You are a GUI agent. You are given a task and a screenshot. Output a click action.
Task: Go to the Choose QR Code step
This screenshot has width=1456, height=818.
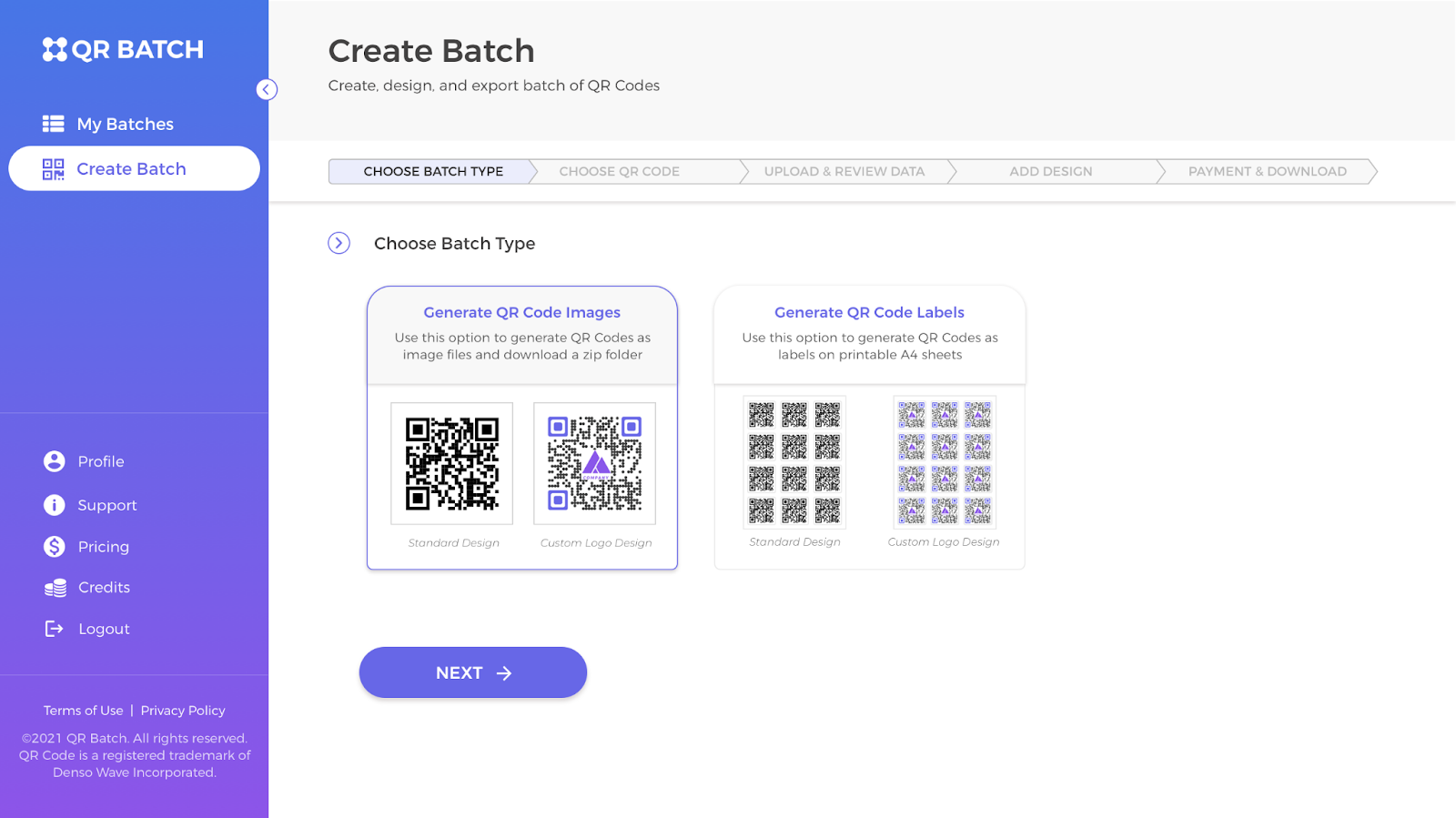(x=620, y=171)
